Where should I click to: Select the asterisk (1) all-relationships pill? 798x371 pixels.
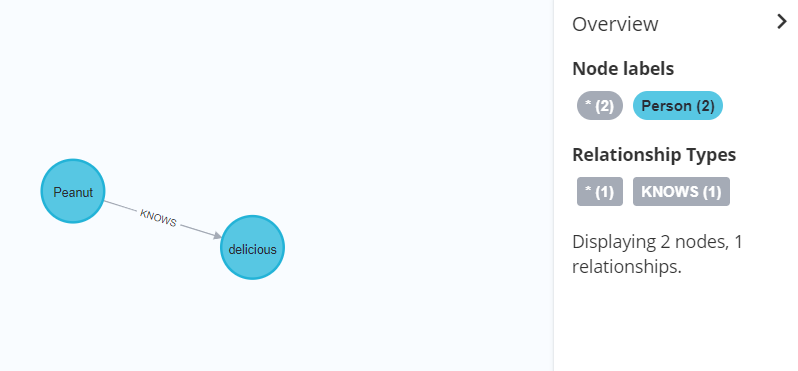(x=600, y=191)
